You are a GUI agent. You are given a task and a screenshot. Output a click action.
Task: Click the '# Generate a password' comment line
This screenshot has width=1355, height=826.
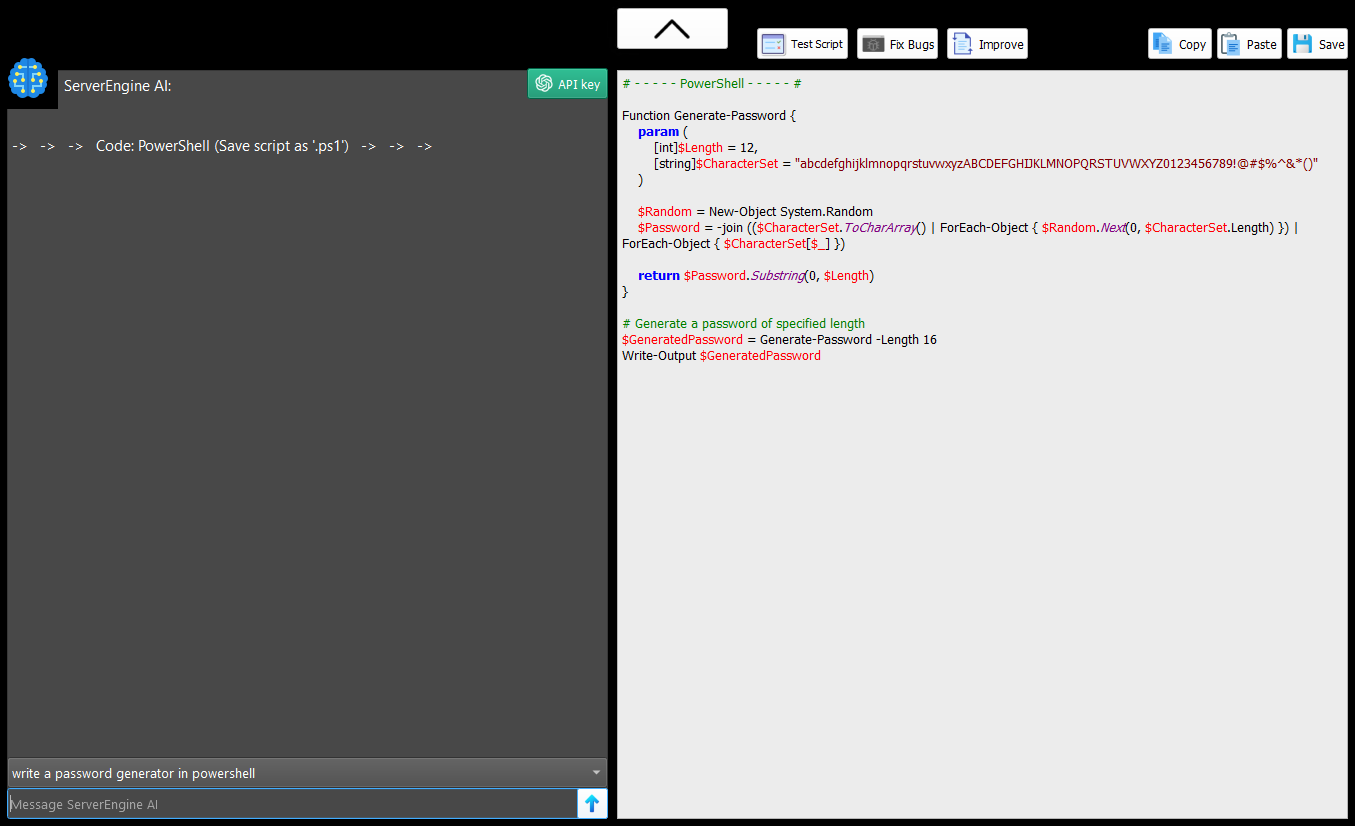[743, 324]
